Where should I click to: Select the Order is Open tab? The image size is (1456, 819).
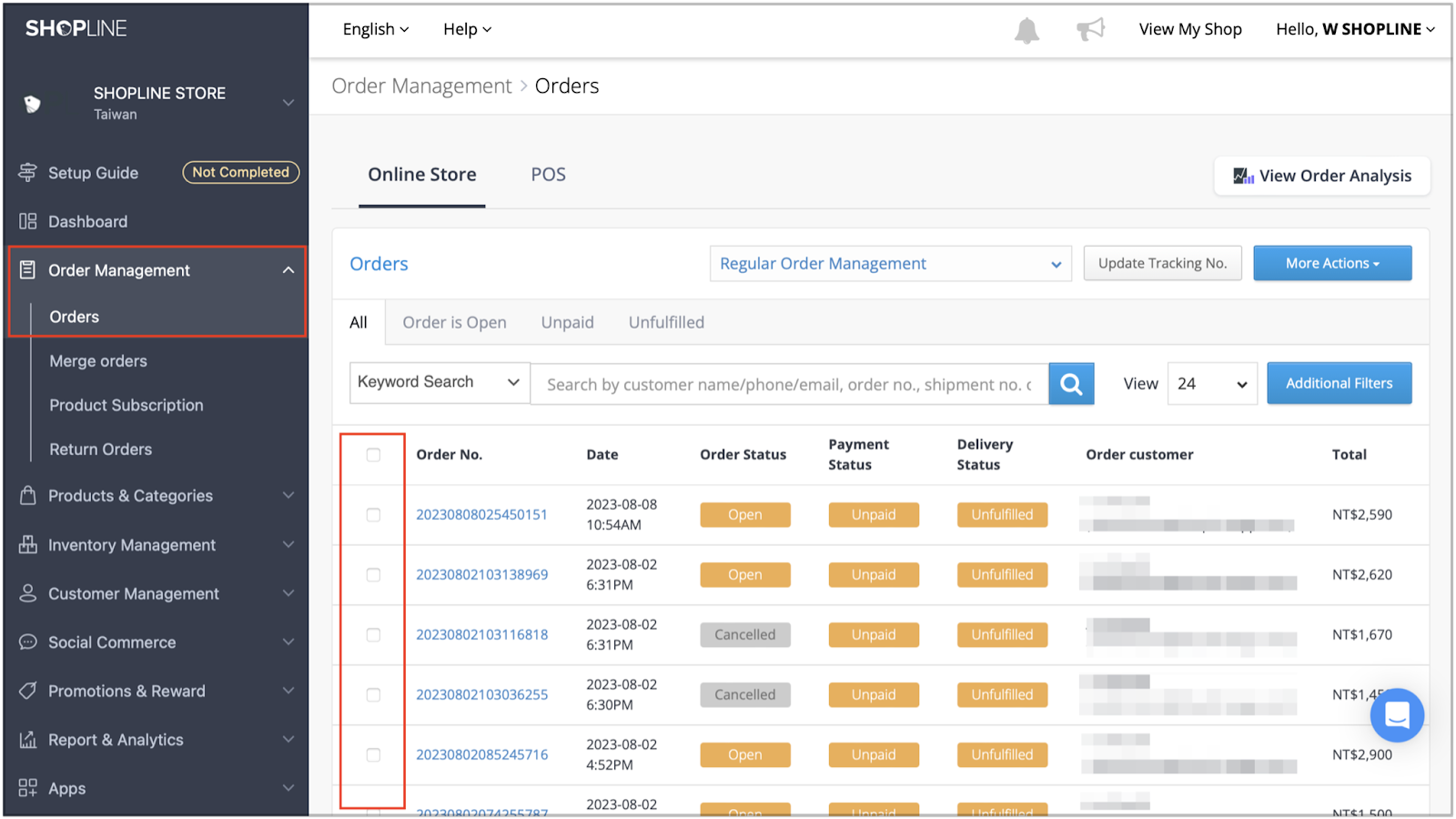click(x=454, y=322)
